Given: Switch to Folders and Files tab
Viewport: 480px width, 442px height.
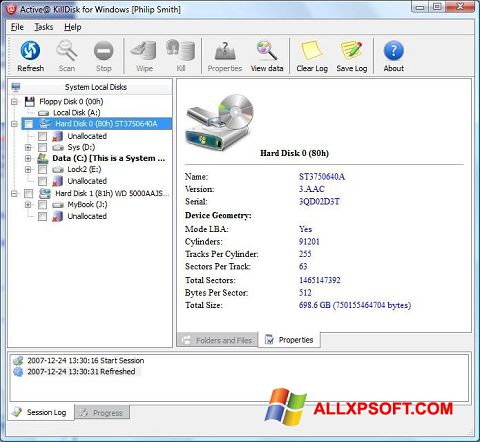Looking at the screenshot, I should pyautogui.click(x=217, y=340).
